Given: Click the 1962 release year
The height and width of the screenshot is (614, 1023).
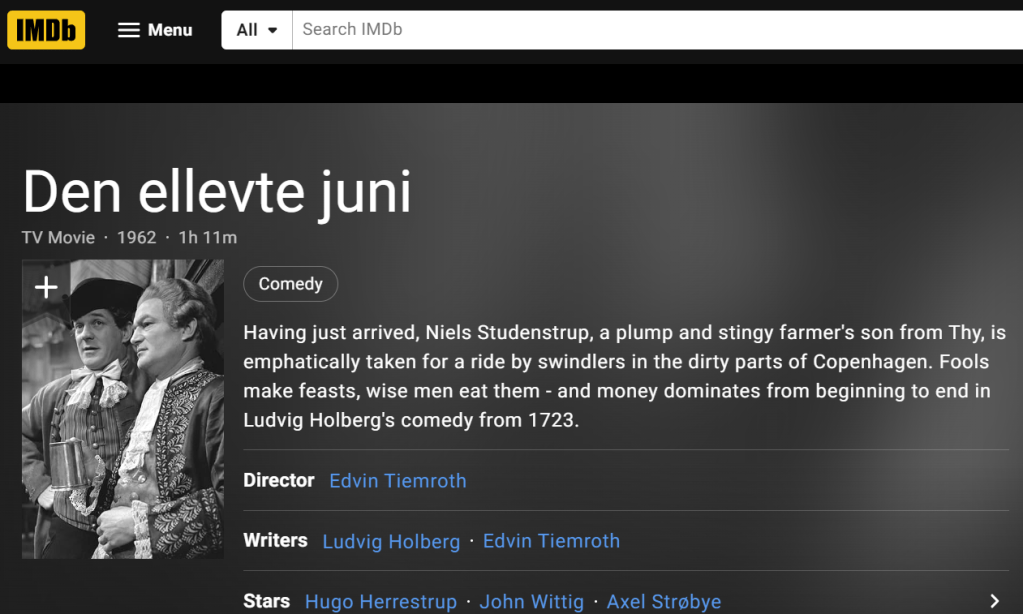Looking at the screenshot, I should [137, 237].
